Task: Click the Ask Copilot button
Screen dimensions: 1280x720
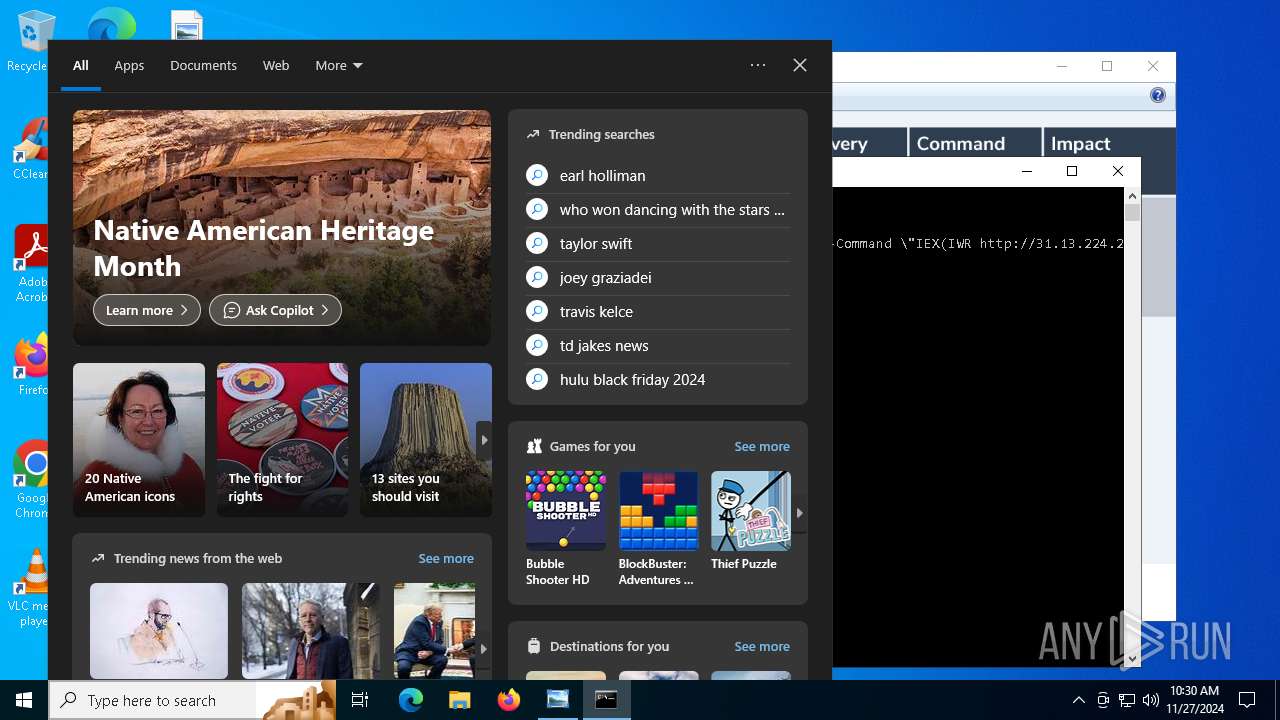Action: click(275, 310)
